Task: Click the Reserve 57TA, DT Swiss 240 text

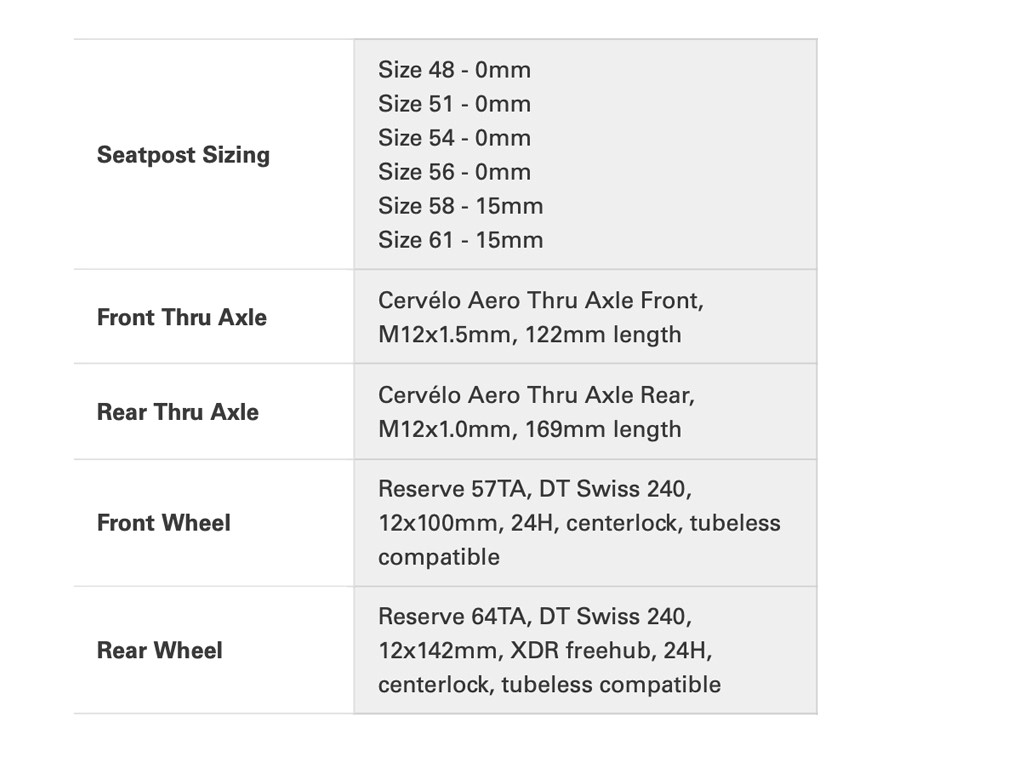Action: click(534, 490)
